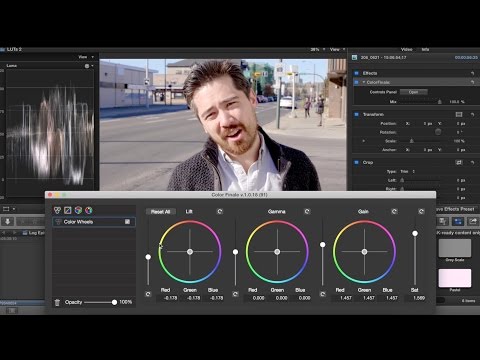This screenshot has height=360, width=480.
Task: Reset the ColorFinale effect in the inspector
Action: tap(472, 82)
